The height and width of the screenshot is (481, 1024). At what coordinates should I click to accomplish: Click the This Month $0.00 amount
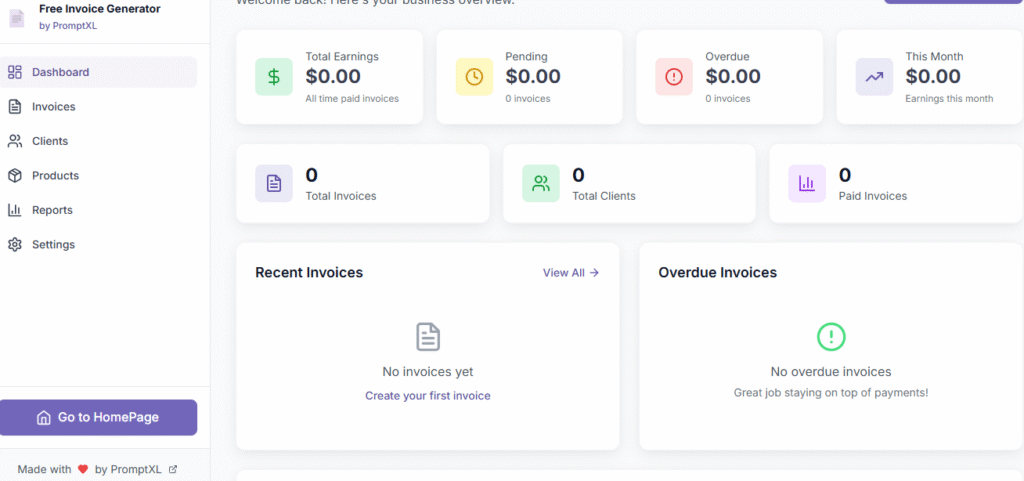(x=933, y=76)
